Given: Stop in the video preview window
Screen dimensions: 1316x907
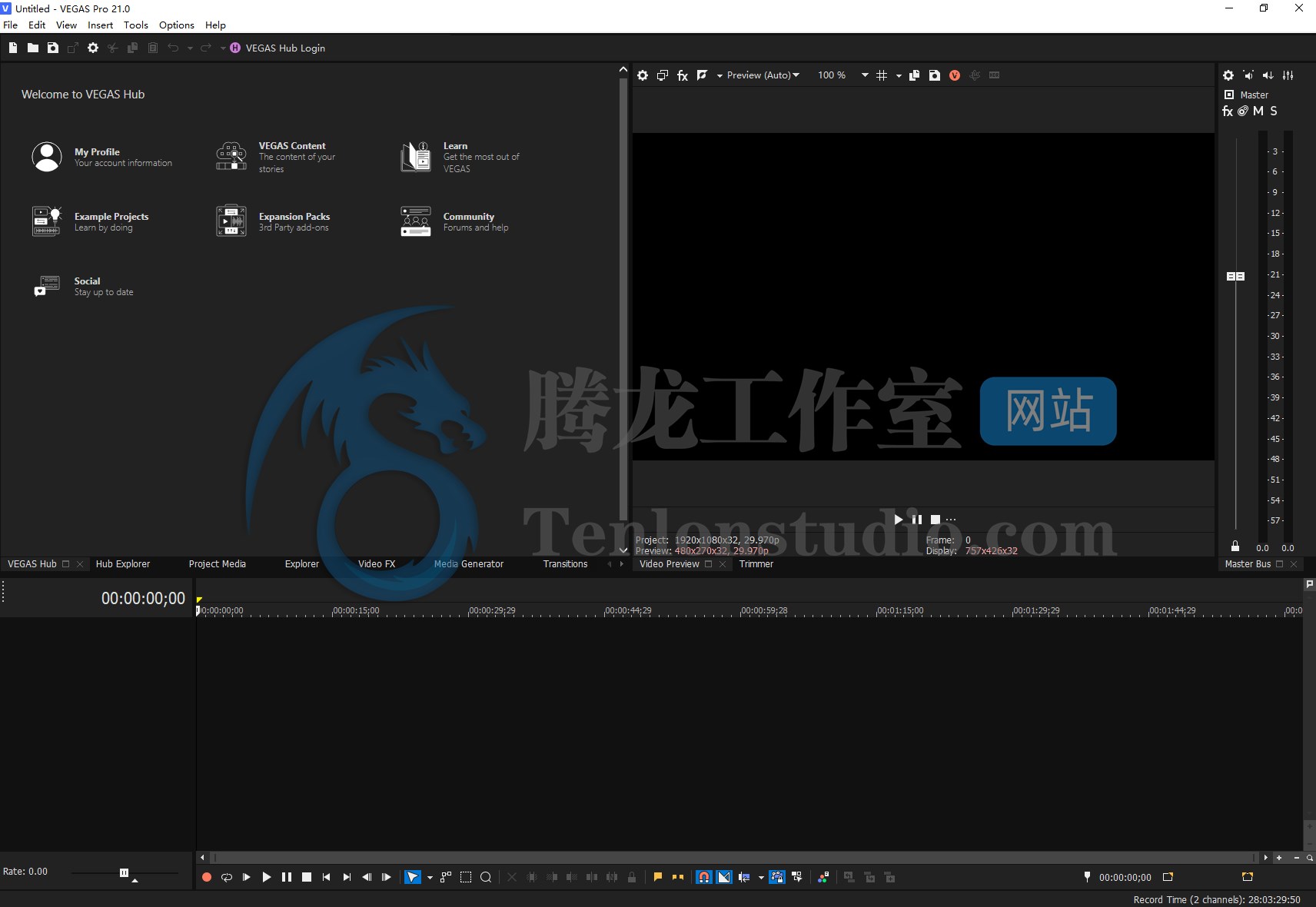Looking at the screenshot, I should (935, 520).
